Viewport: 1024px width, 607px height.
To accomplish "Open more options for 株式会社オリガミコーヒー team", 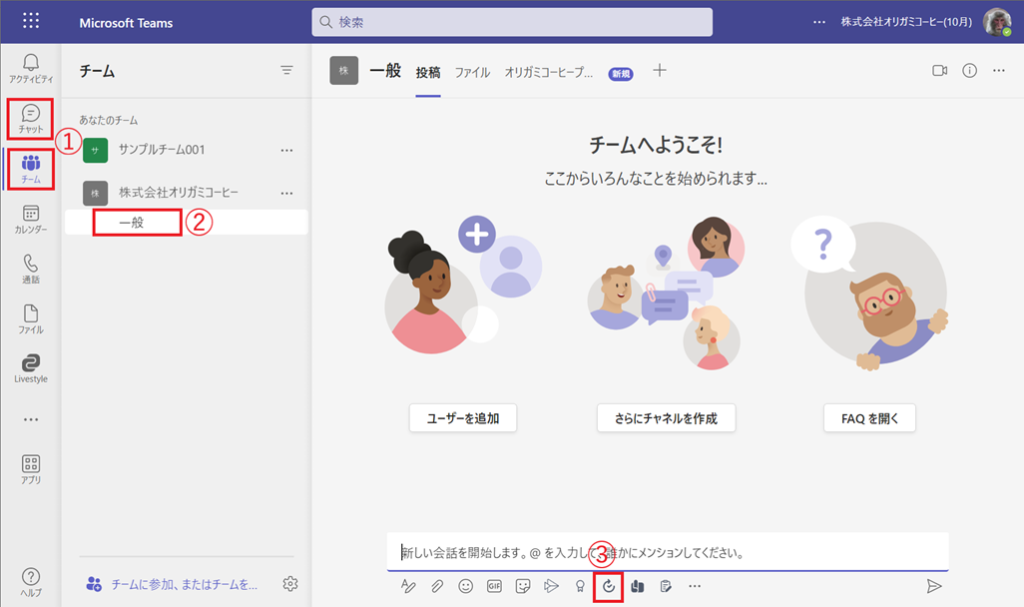I will pyautogui.click(x=287, y=192).
